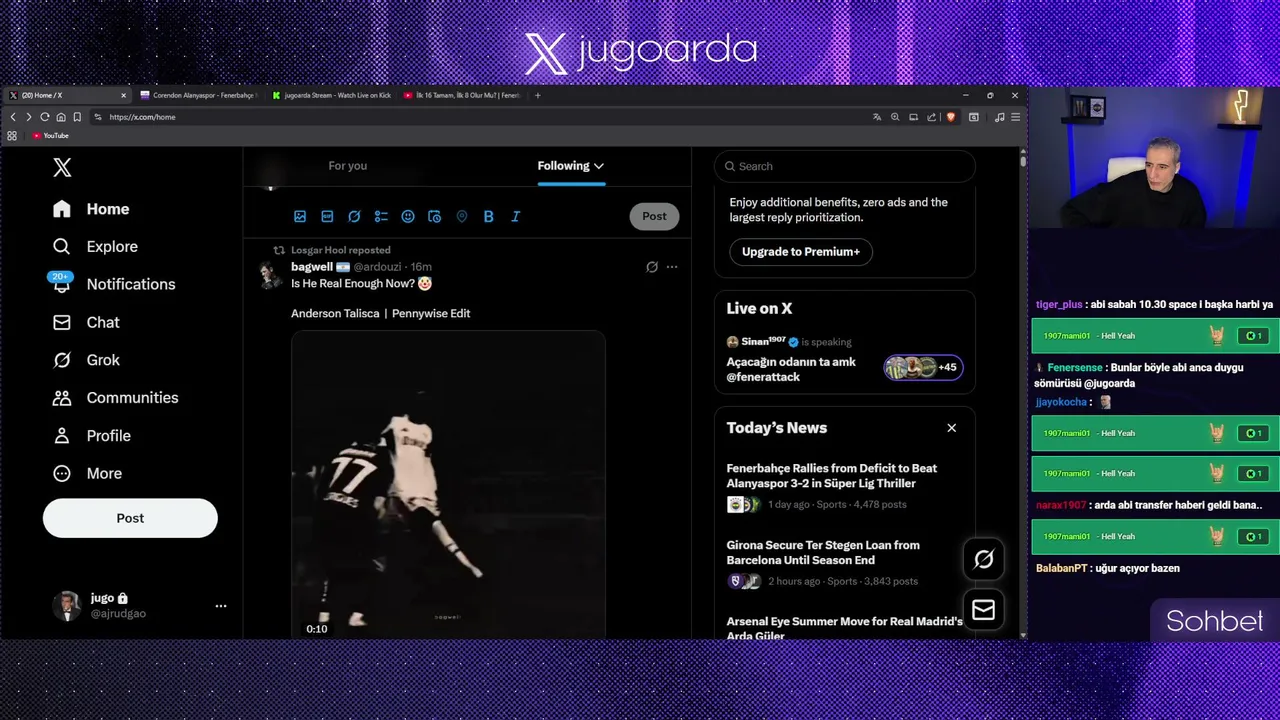This screenshot has height=720, width=1280.
Task: Click bagwell's profile avatar
Action: [270, 276]
